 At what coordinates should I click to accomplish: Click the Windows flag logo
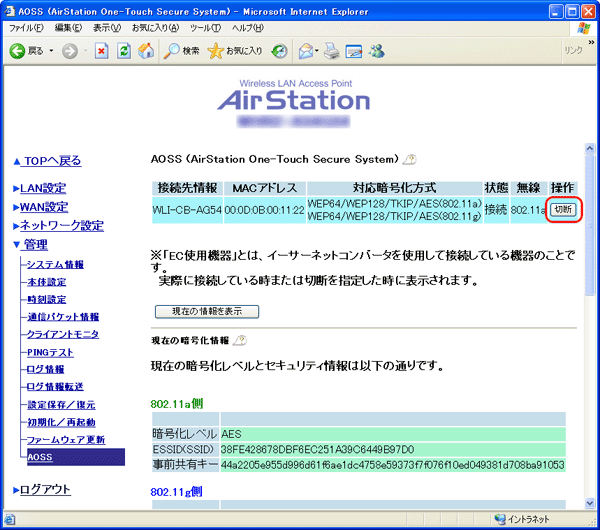pyautogui.click(x=584, y=28)
